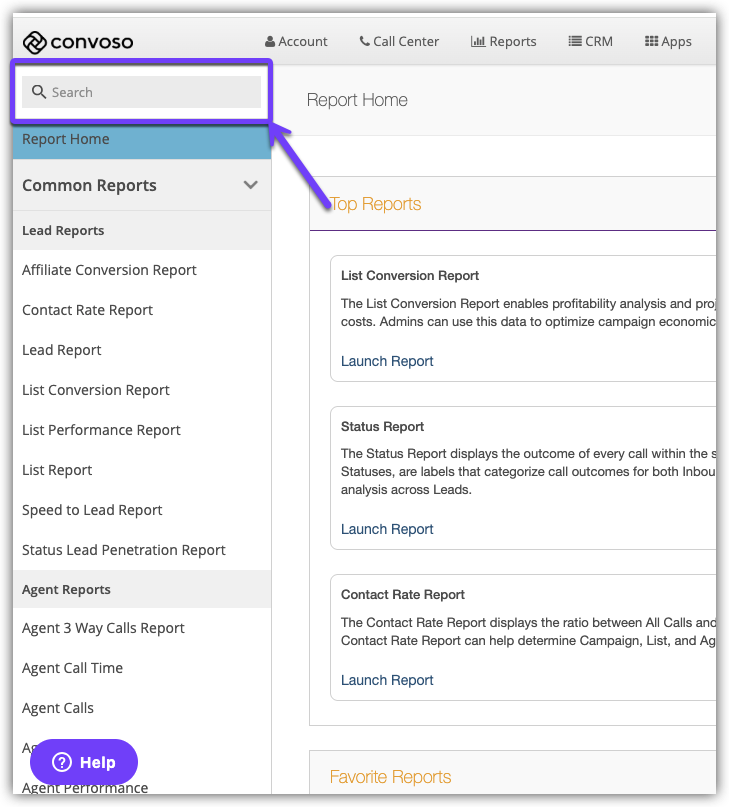
Task: Launch the Contact Rate Report
Action: tap(387, 680)
